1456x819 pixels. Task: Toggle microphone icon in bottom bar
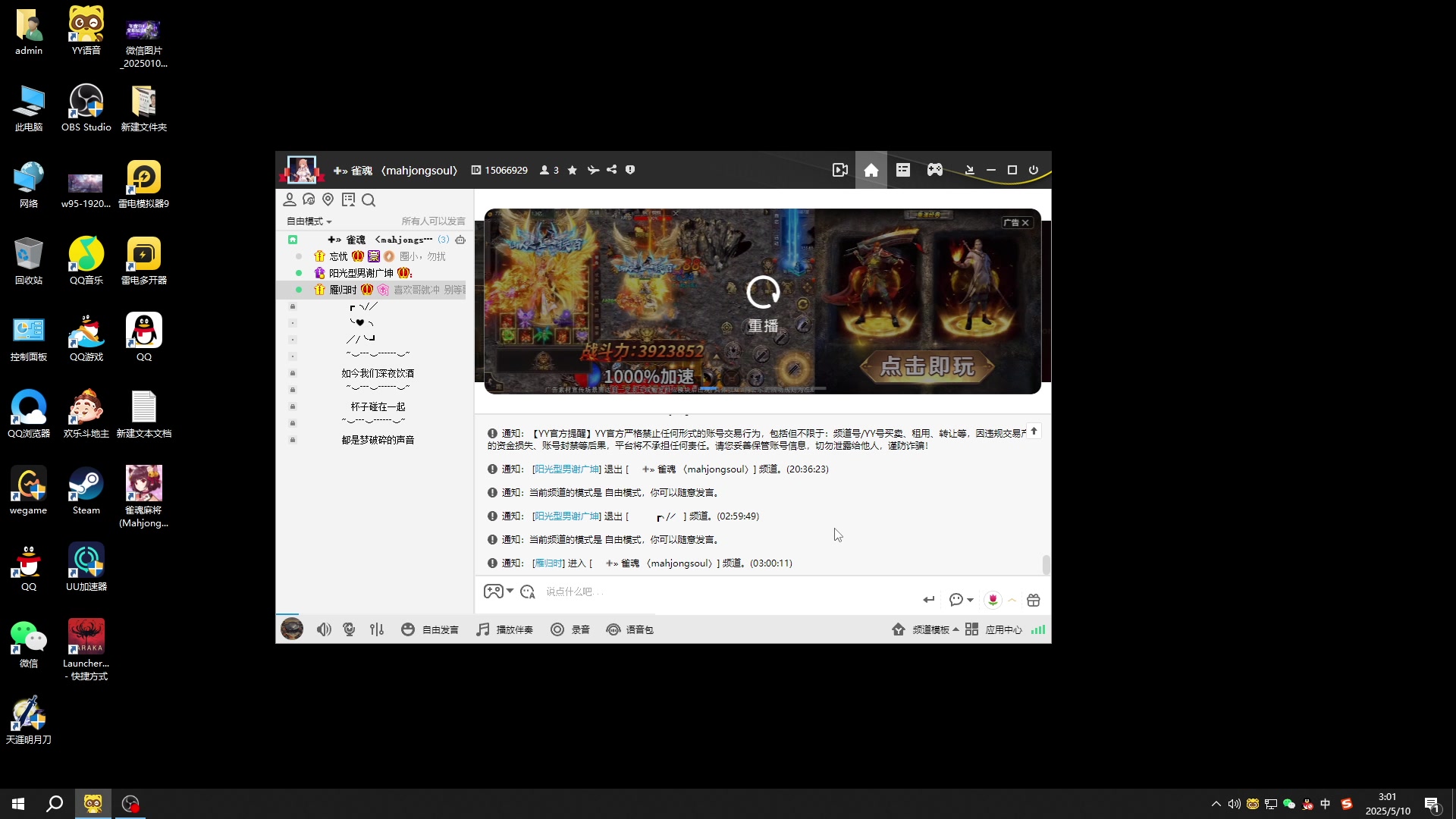(x=349, y=629)
